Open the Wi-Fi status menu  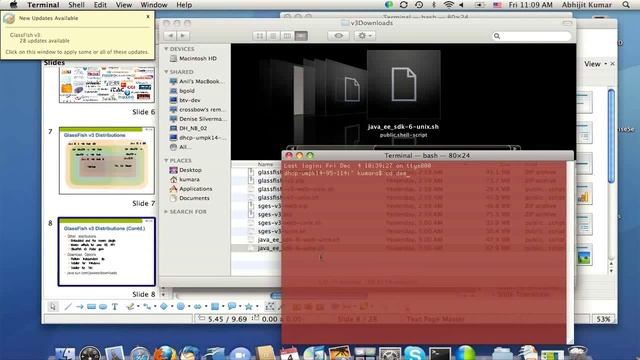[449, 5]
